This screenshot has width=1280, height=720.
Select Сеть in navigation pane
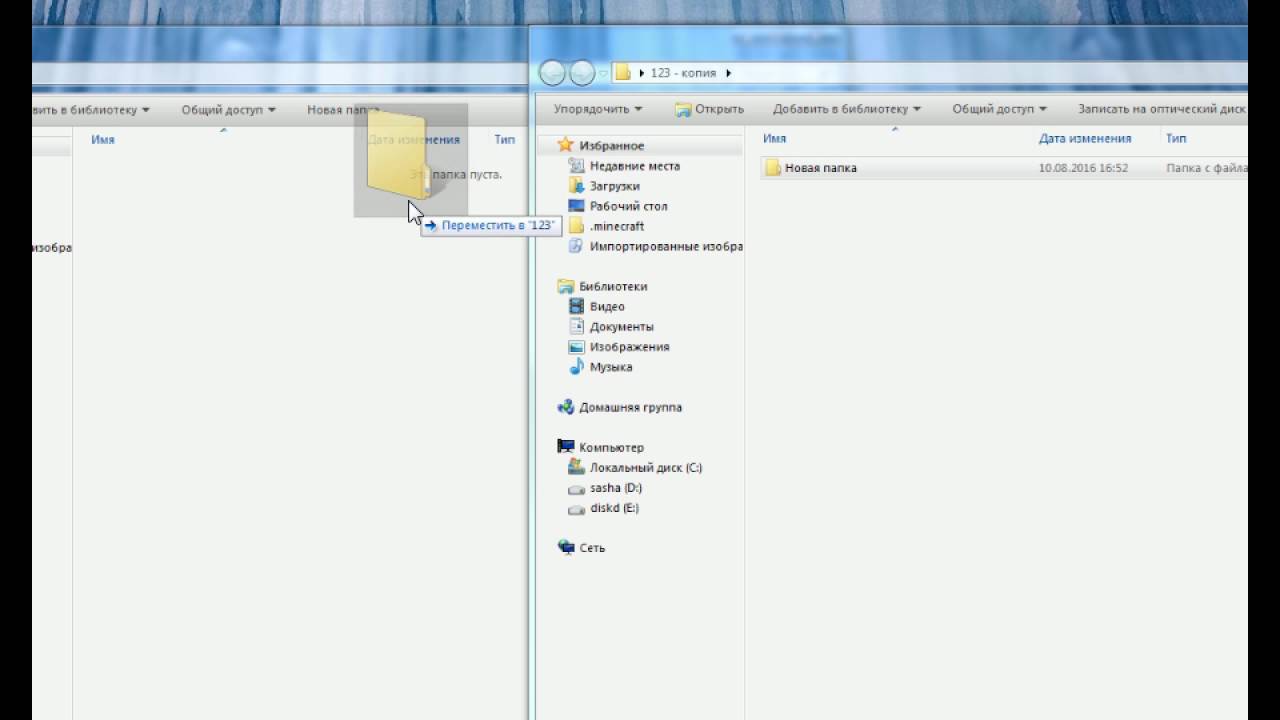pos(592,548)
